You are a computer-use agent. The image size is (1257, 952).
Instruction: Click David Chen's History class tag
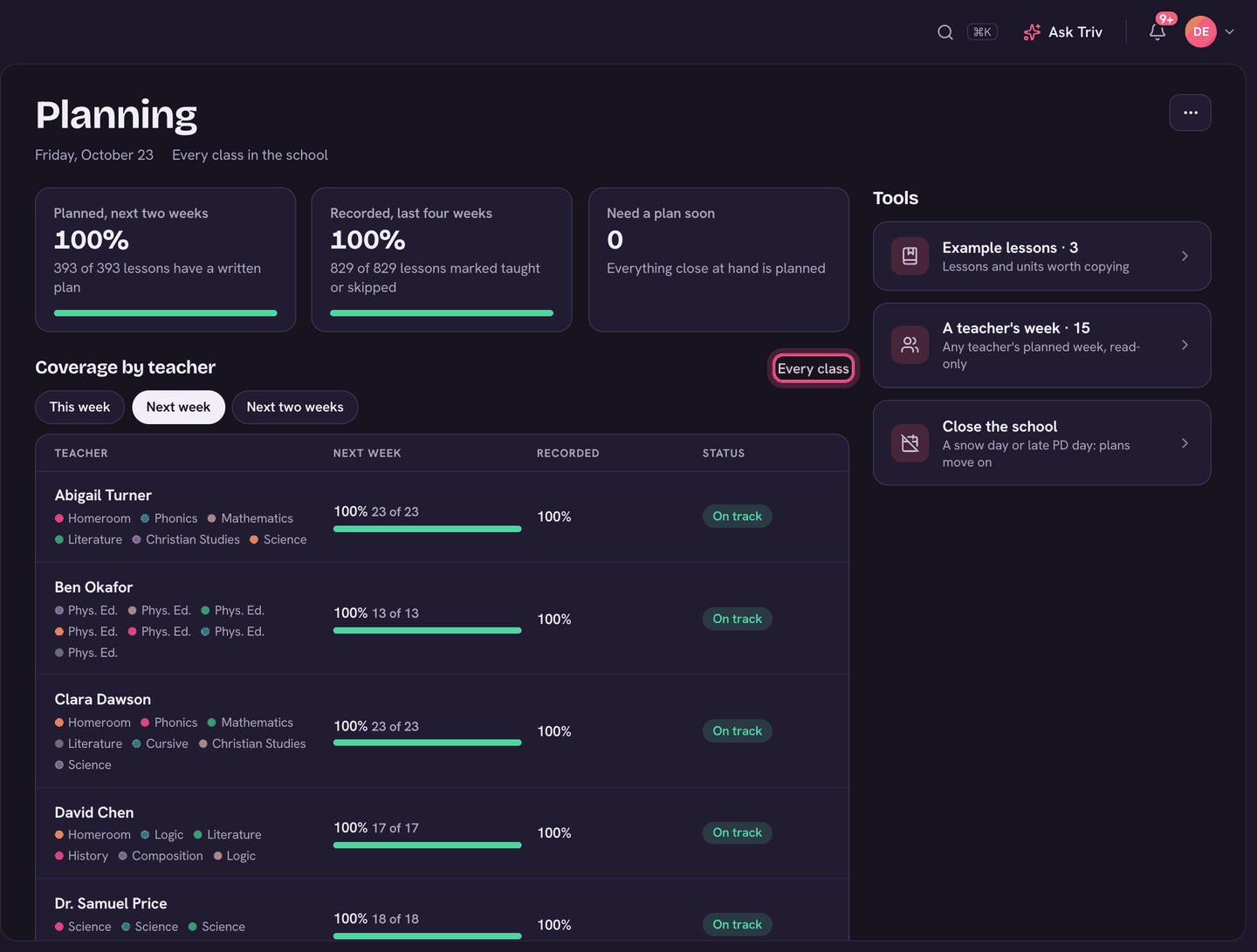82,856
